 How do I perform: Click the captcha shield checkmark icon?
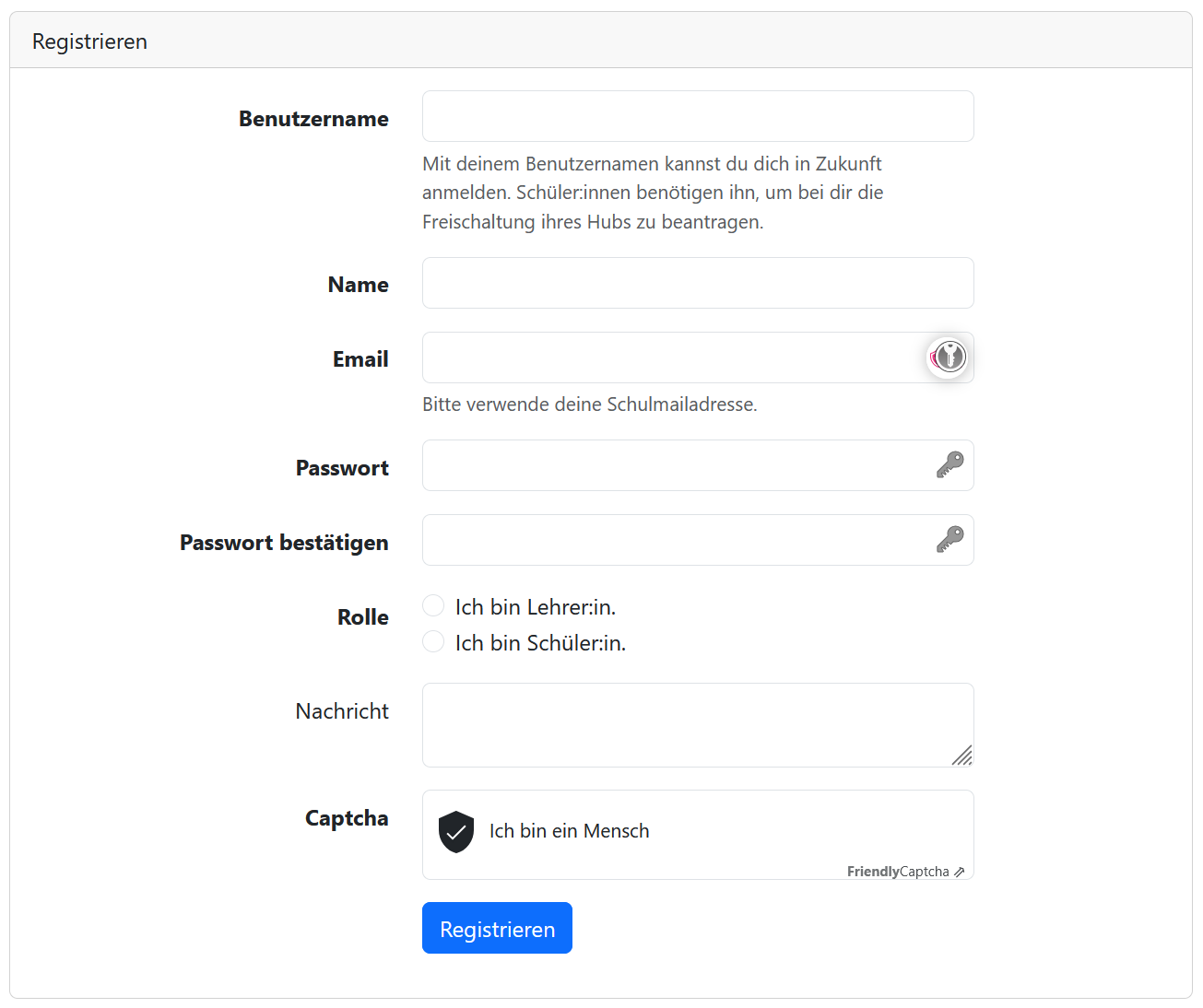click(x=455, y=832)
